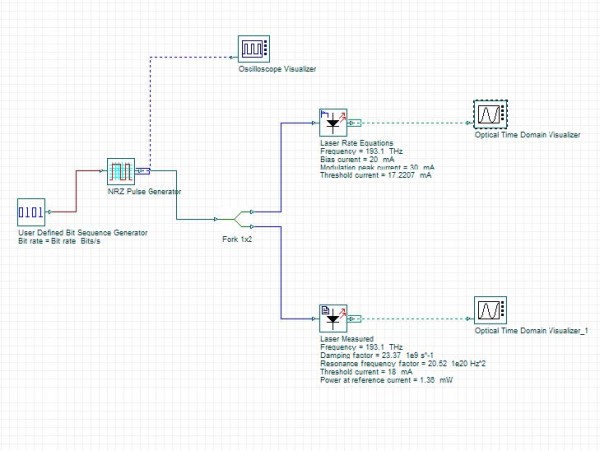This screenshot has height=451, width=600.
Task: Click 'Bit rate = Bit rate Bits/s' text
Action: coord(59,241)
